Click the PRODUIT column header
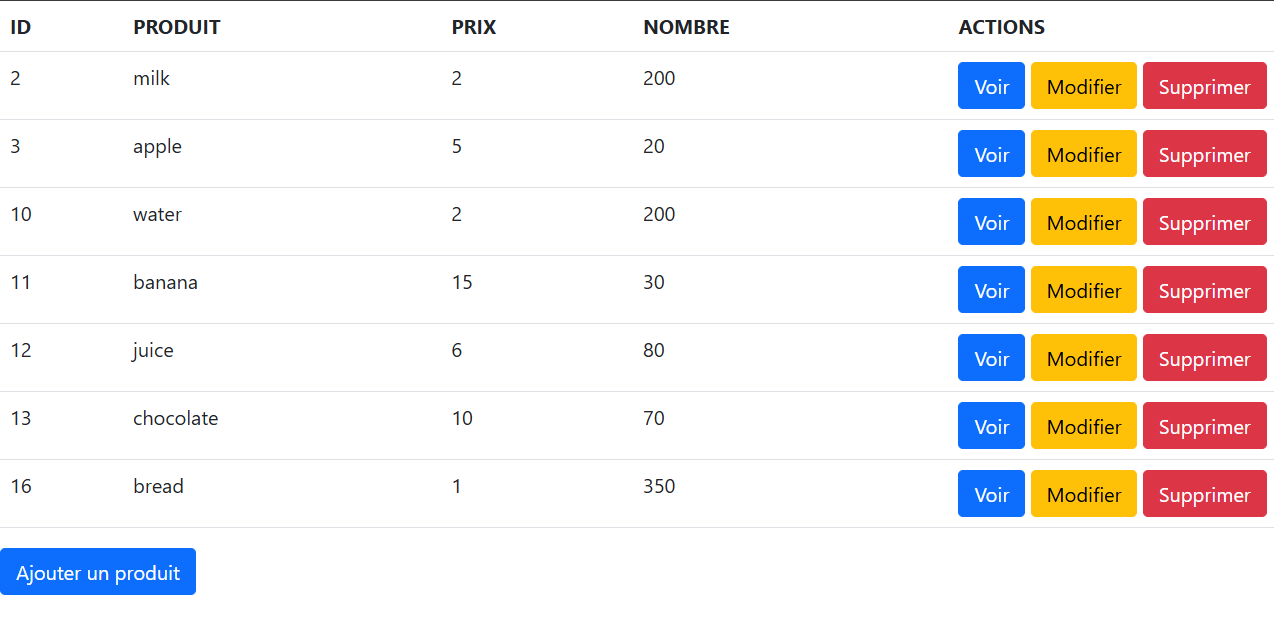Image resolution: width=1274 pixels, height=628 pixels. [x=176, y=27]
